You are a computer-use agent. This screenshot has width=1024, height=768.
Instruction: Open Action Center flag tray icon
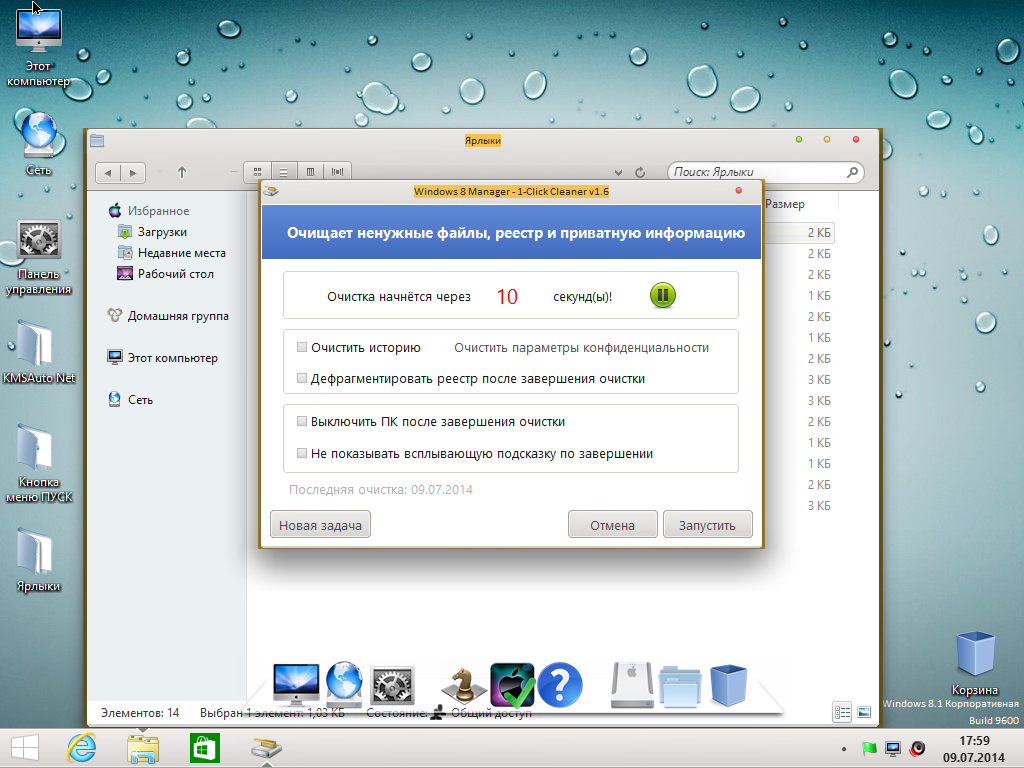tap(869, 748)
